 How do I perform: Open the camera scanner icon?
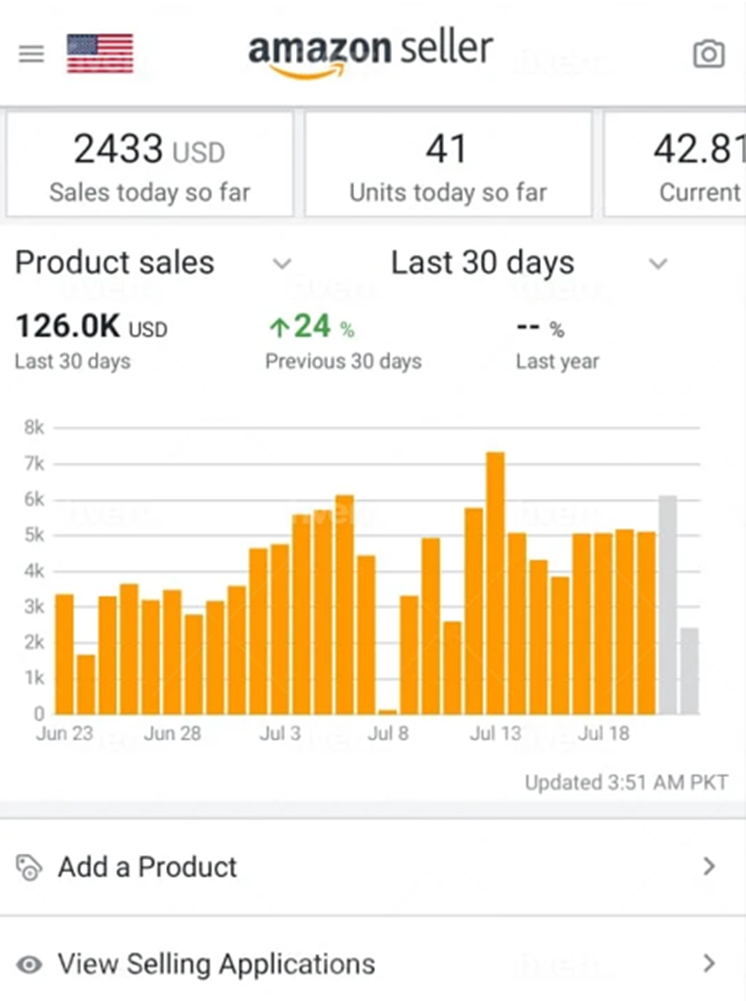[x=708, y=53]
